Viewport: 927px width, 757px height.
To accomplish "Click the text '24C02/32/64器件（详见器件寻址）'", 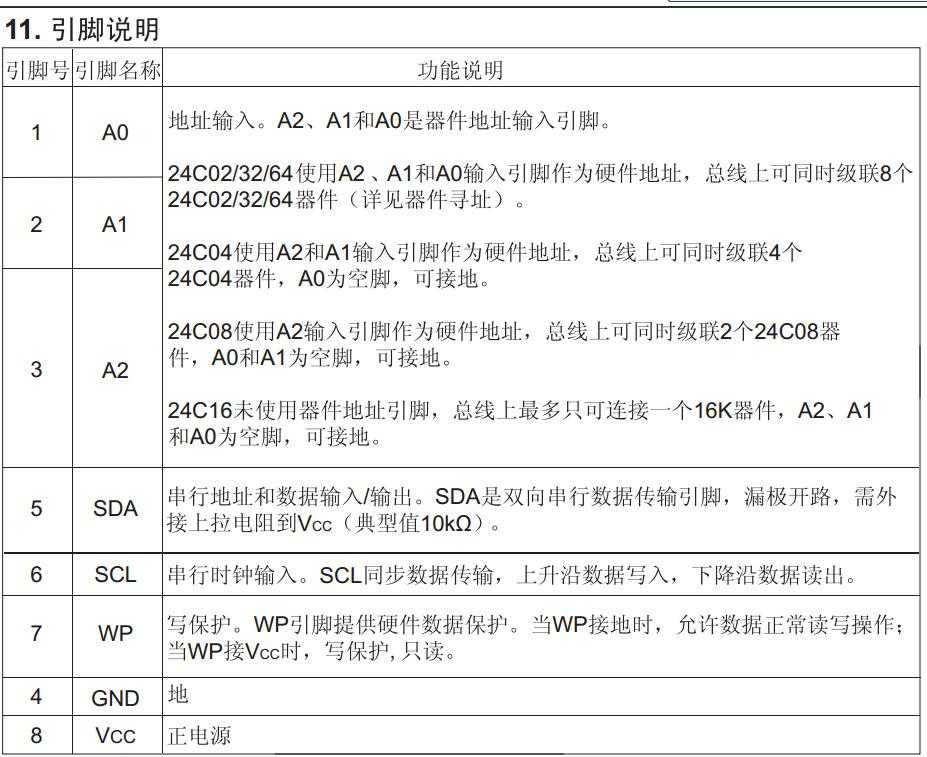I will click(x=346, y=199).
